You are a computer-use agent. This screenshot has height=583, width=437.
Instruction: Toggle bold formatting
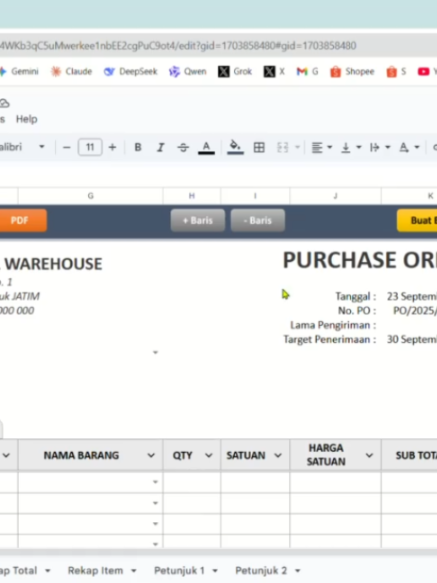pos(138,148)
